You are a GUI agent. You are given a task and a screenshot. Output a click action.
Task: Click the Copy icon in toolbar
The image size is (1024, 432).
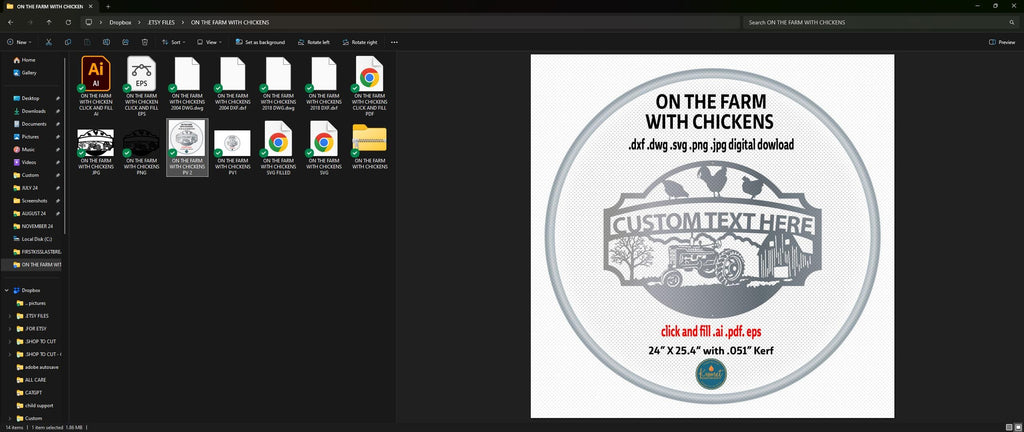click(x=68, y=42)
